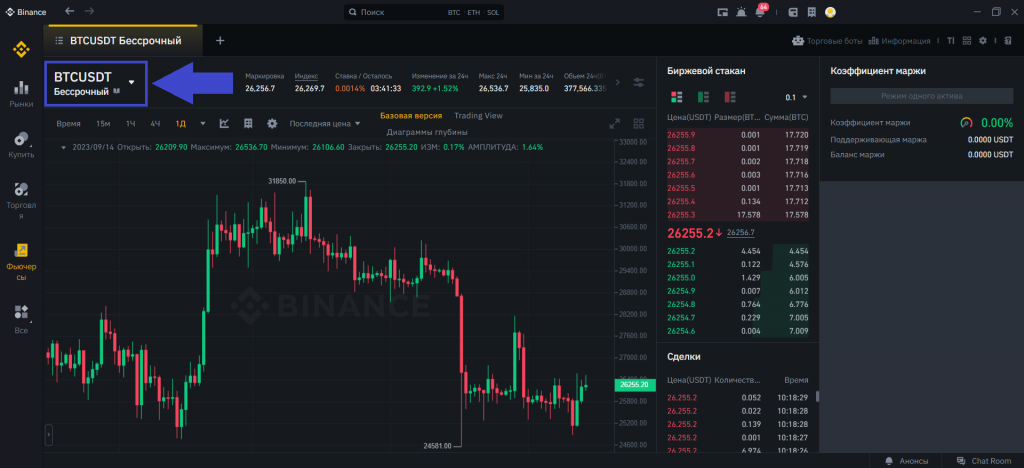The width and height of the screenshot is (1024, 468).
Task: Click the Поиск search field
Action: (x=426, y=12)
